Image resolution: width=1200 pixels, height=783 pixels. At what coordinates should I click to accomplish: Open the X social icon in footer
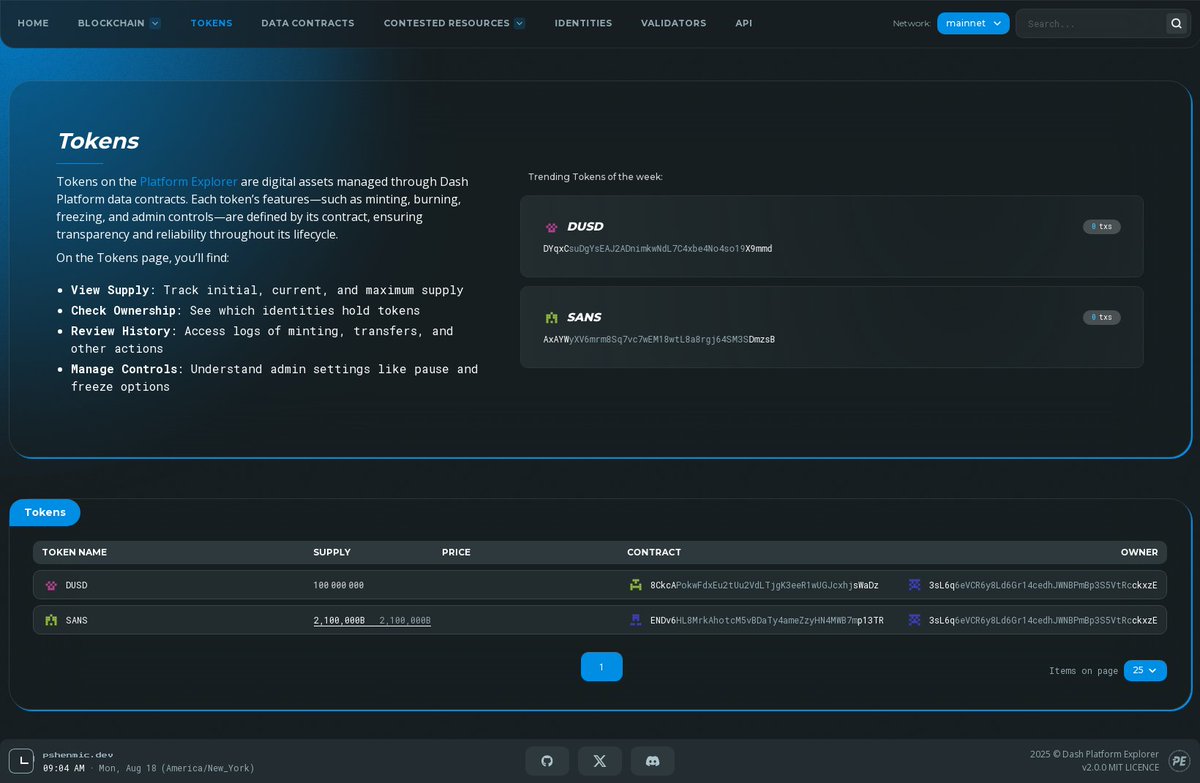(x=600, y=761)
